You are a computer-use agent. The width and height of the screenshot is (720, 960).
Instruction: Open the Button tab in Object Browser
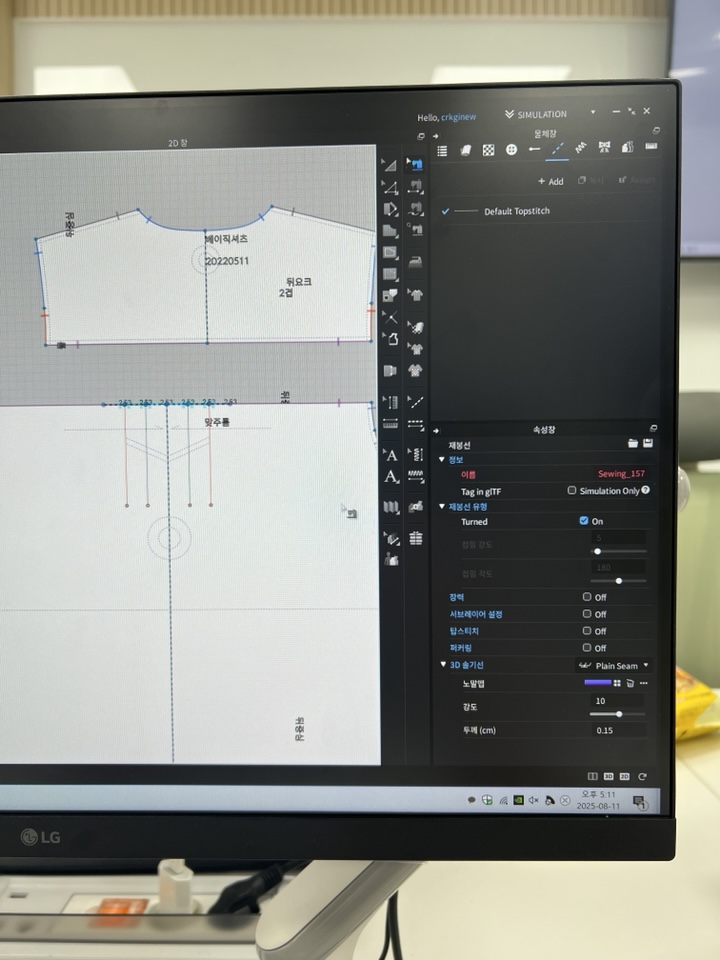[511, 150]
